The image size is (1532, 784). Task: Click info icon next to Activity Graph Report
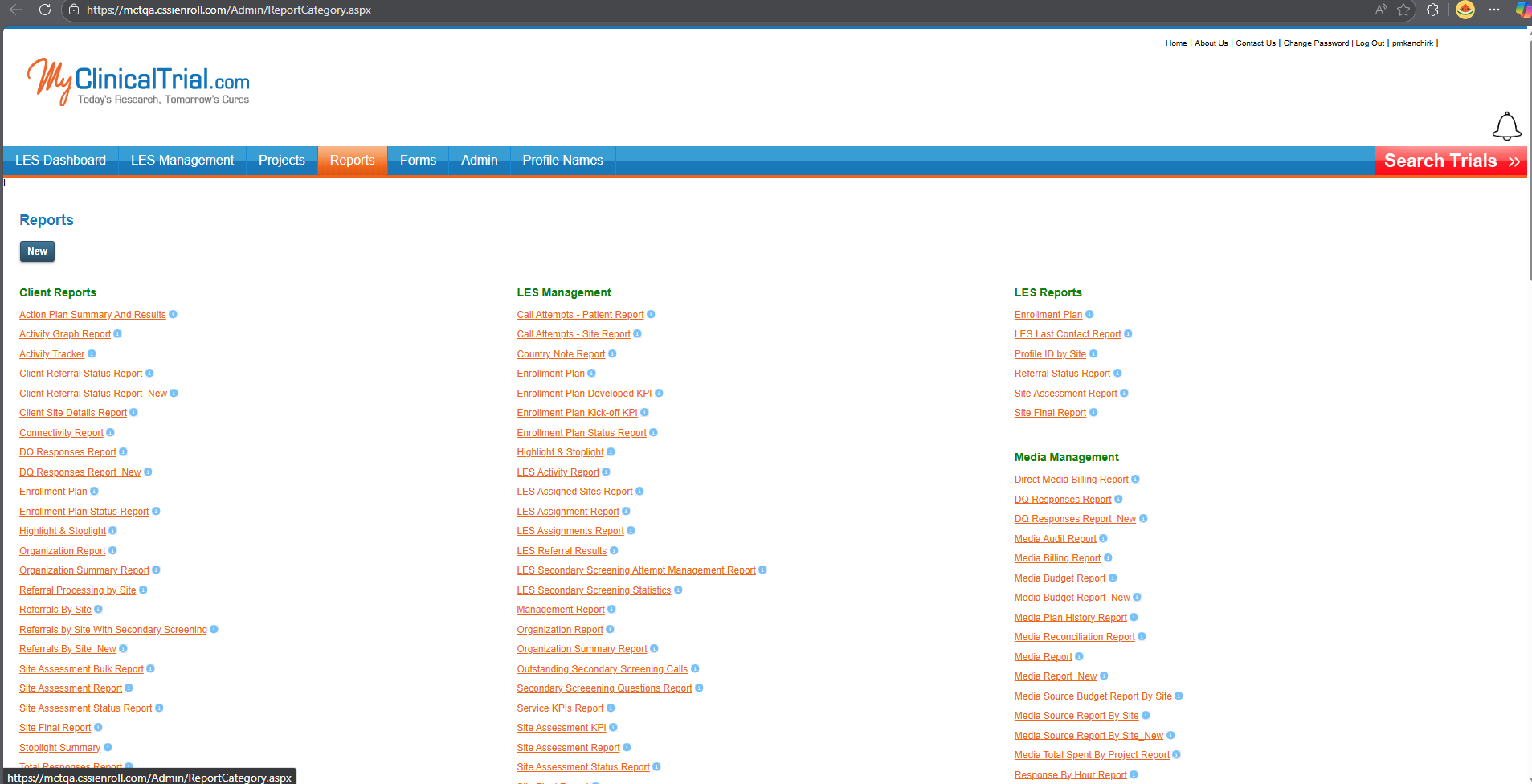click(117, 333)
